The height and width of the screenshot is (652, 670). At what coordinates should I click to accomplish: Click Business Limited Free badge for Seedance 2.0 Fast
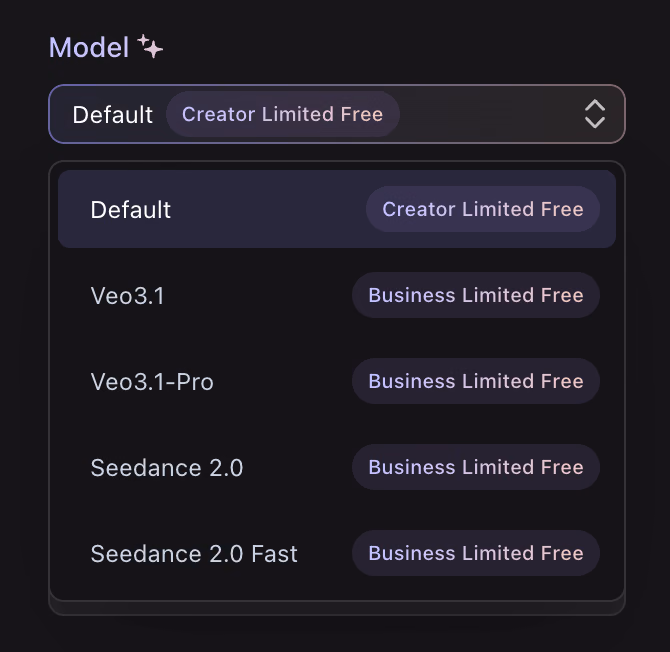coord(476,553)
